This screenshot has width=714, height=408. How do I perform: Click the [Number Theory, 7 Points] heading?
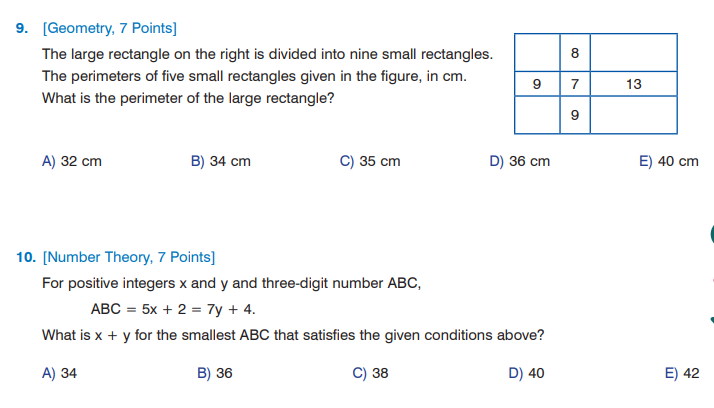click(x=128, y=257)
